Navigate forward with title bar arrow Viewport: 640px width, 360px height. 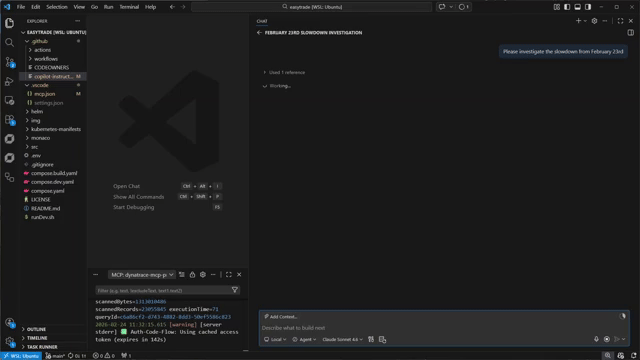[183, 7]
